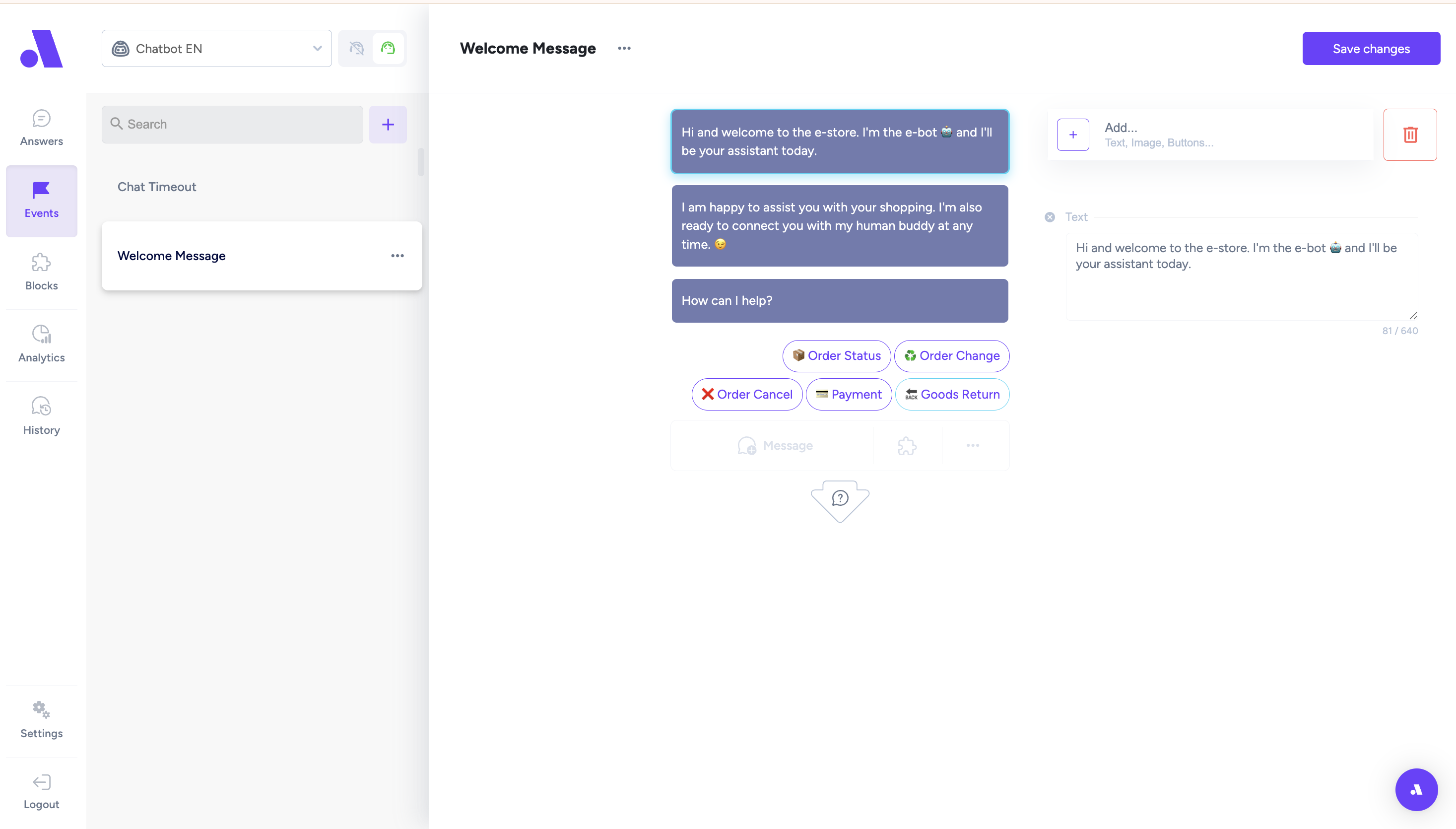Open the Answers section in sidebar
Image resolution: width=1456 pixels, height=829 pixels.
coord(42,128)
